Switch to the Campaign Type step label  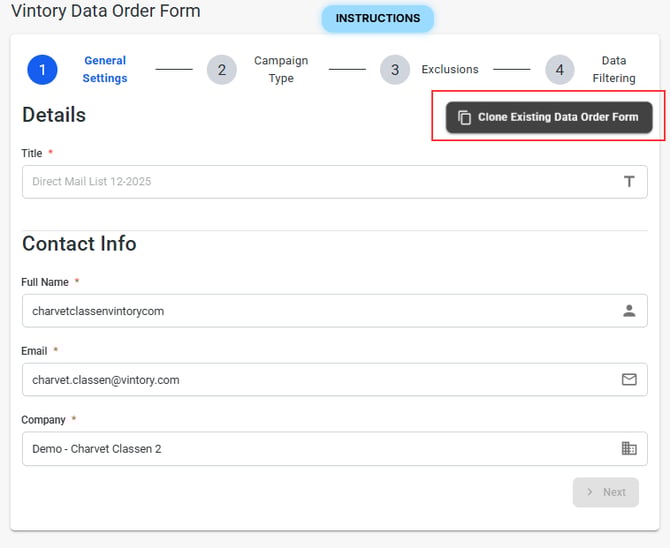point(281,69)
